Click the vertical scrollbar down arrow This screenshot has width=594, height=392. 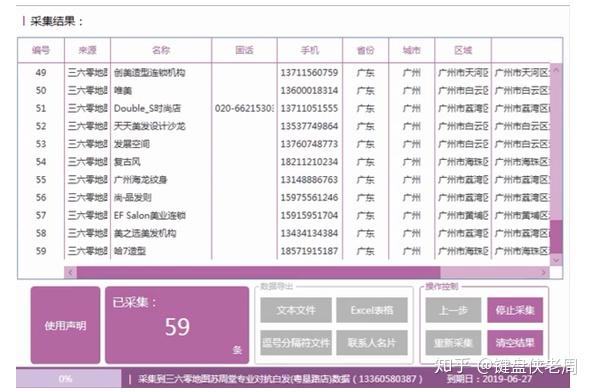click(x=556, y=260)
